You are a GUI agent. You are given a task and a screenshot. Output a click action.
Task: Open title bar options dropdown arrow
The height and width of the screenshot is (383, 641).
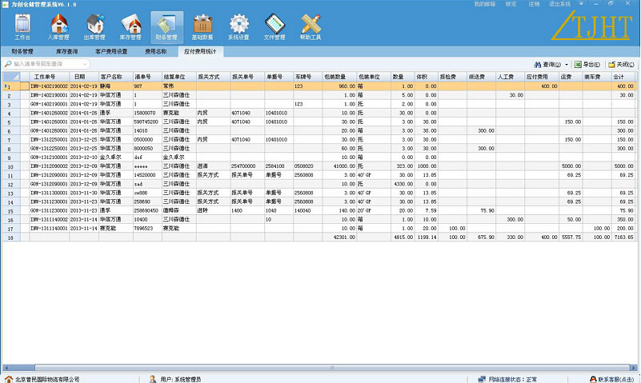581,4
